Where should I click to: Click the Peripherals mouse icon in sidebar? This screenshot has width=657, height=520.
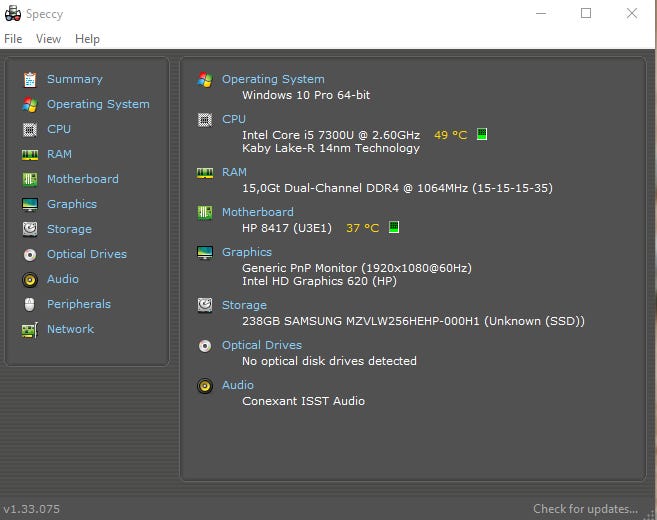coord(29,304)
